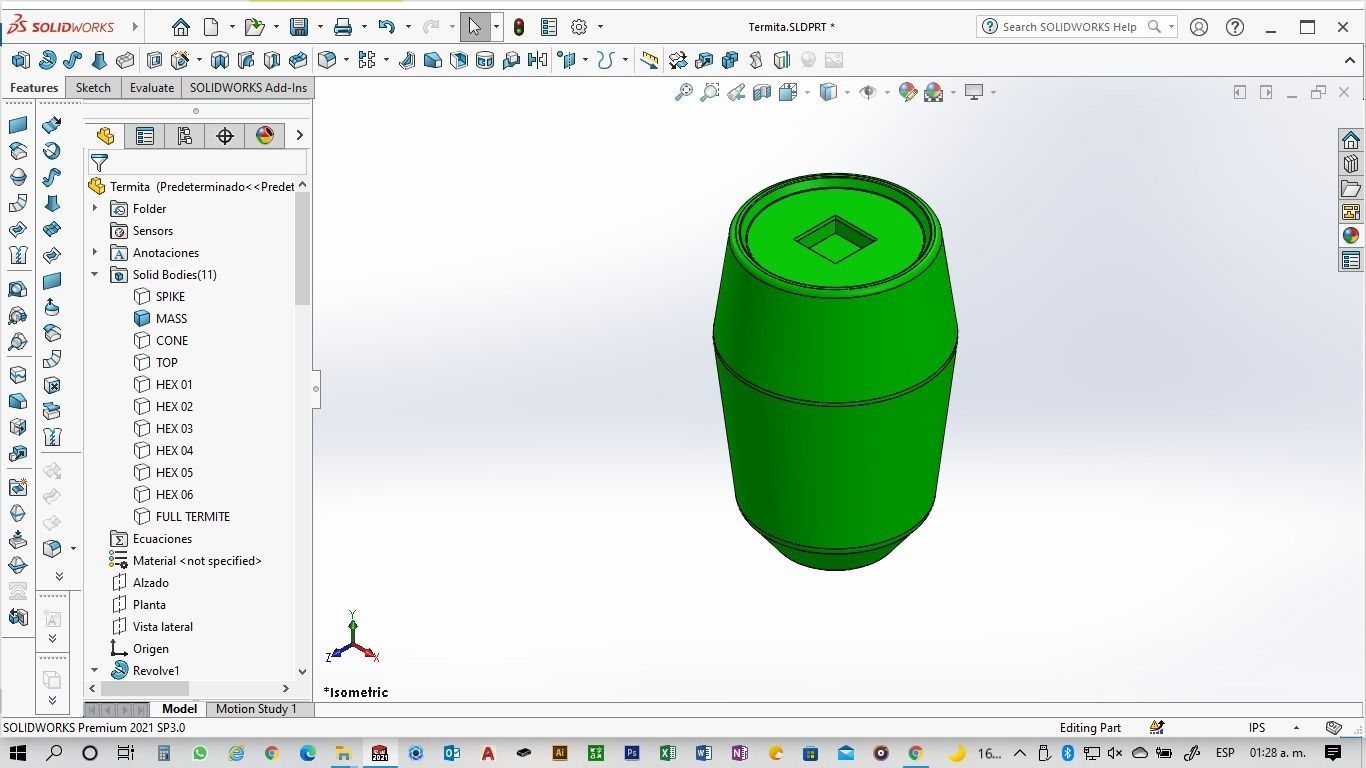Open the DisplayManager color ball tab
Screen dimensions: 1366x768
(x=265, y=136)
